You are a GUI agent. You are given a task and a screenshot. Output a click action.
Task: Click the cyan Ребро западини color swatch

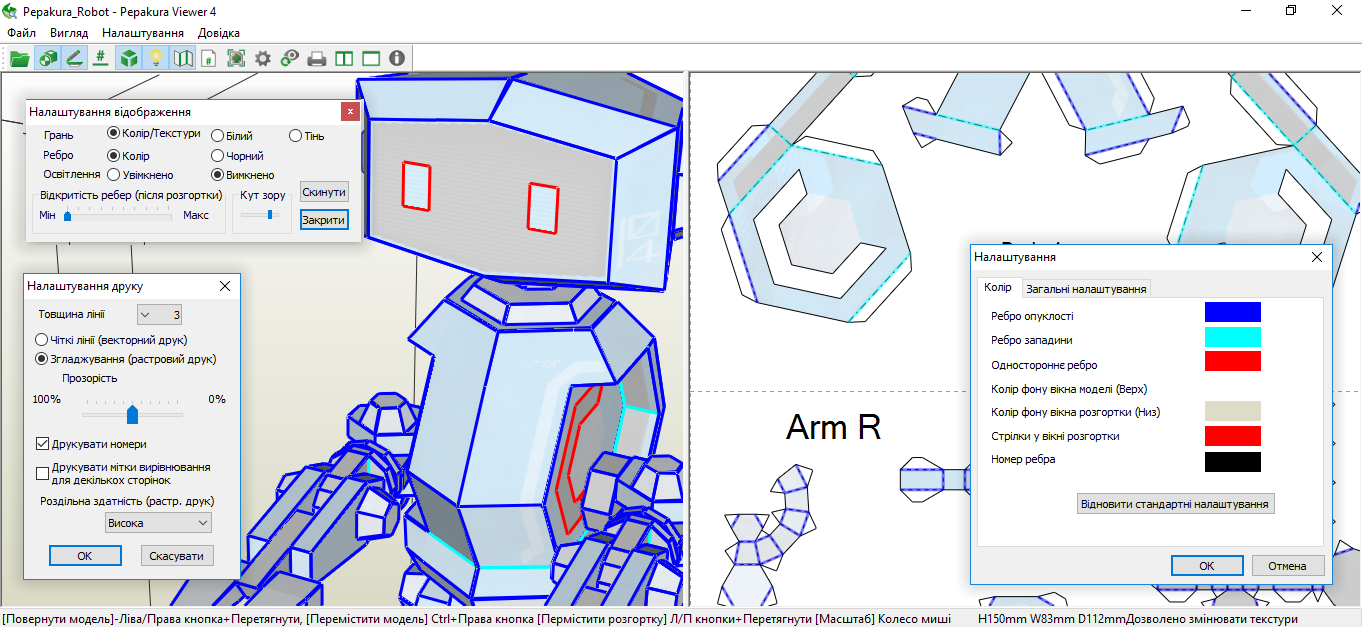1232,337
